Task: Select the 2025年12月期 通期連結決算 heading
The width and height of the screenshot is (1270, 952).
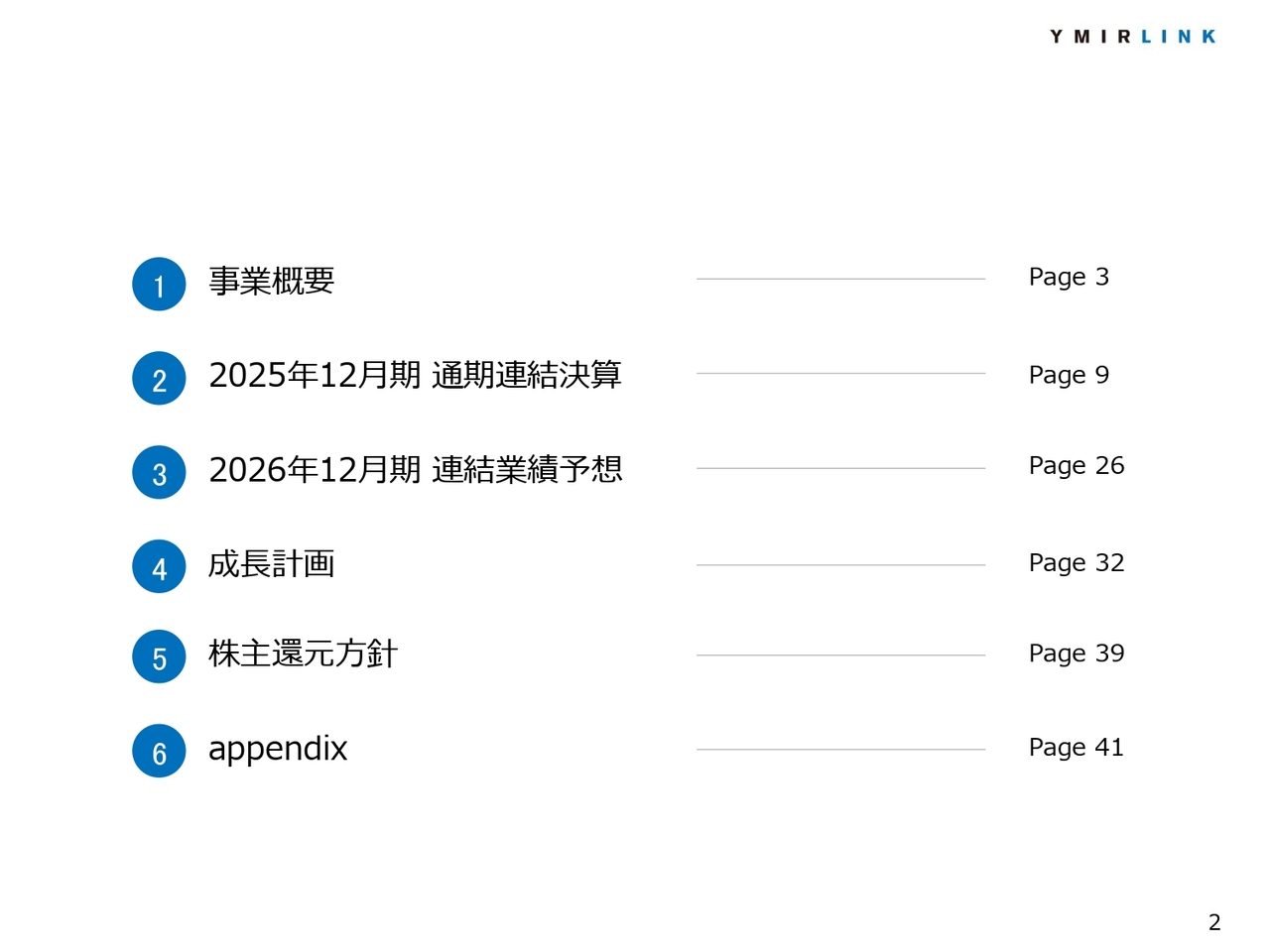Action: pyautogui.click(x=415, y=375)
